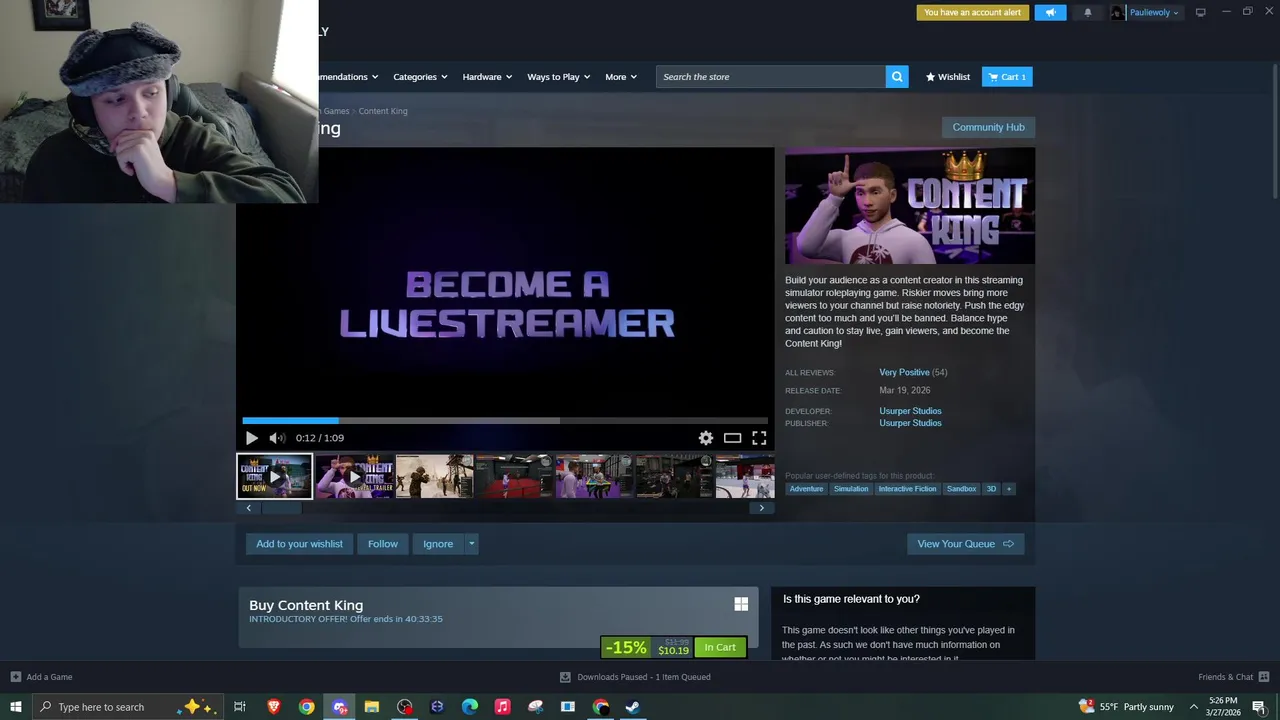This screenshot has height=720, width=1280.
Task: Mute the trailer video volume
Action: pyautogui.click(x=277, y=438)
